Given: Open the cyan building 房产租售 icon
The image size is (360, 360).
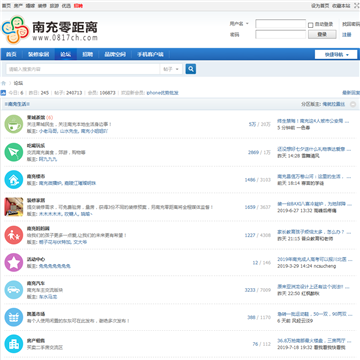Looking at the screenshot, I should pyautogui.click(x=14, y=344).
